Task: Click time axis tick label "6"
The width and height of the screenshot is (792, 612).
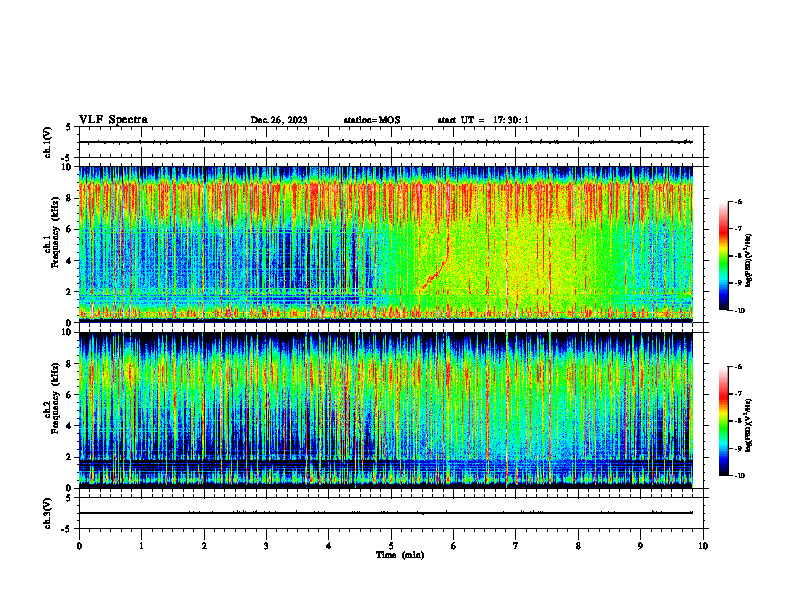Action: pyautogui.click(x=453, y=546)
